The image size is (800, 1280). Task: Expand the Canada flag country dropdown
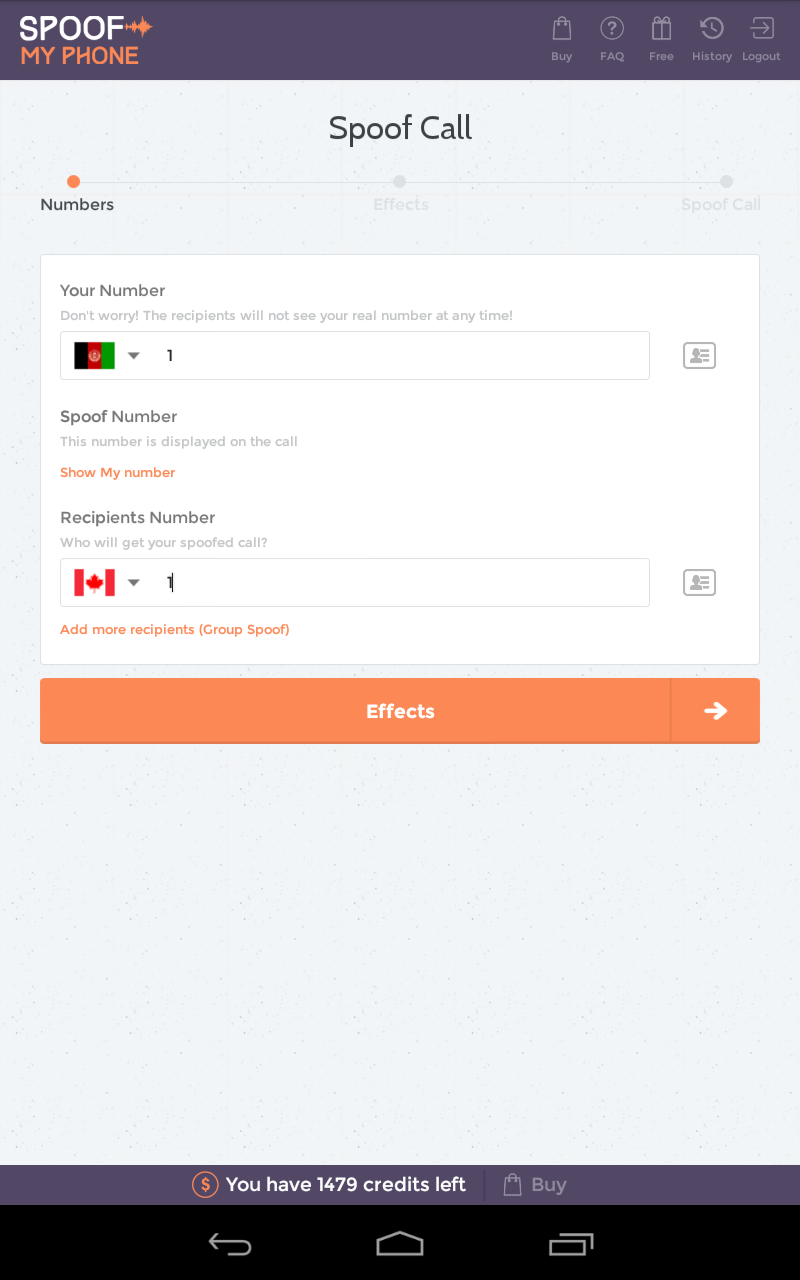click(x=107, y=583)
